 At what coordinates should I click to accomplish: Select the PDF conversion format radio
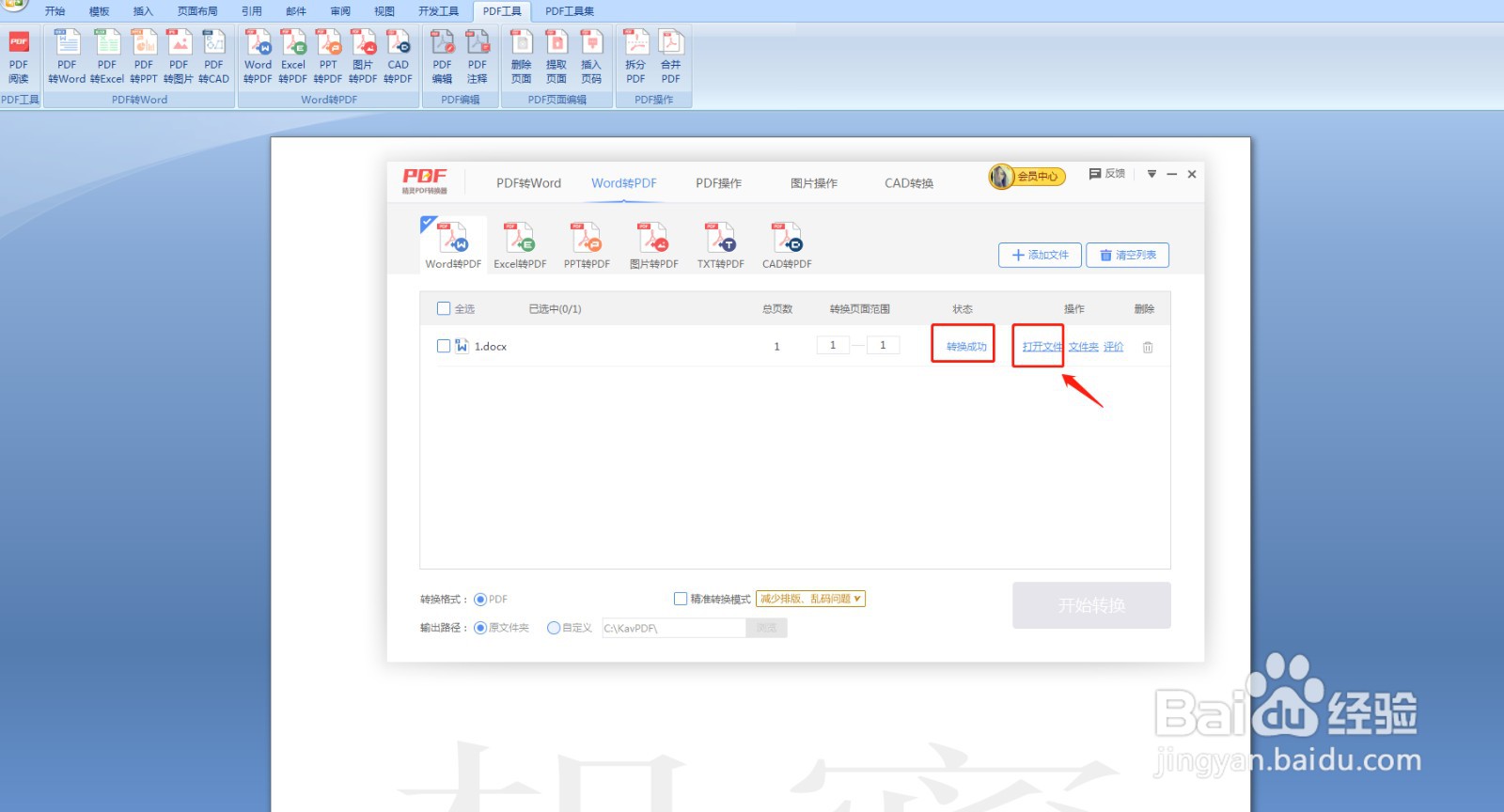pos(480,600)
